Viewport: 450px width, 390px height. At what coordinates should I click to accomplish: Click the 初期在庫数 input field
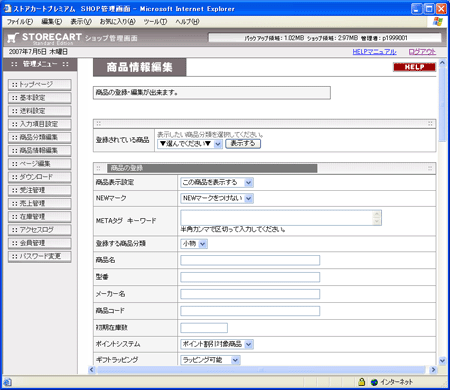coord(204,328)
